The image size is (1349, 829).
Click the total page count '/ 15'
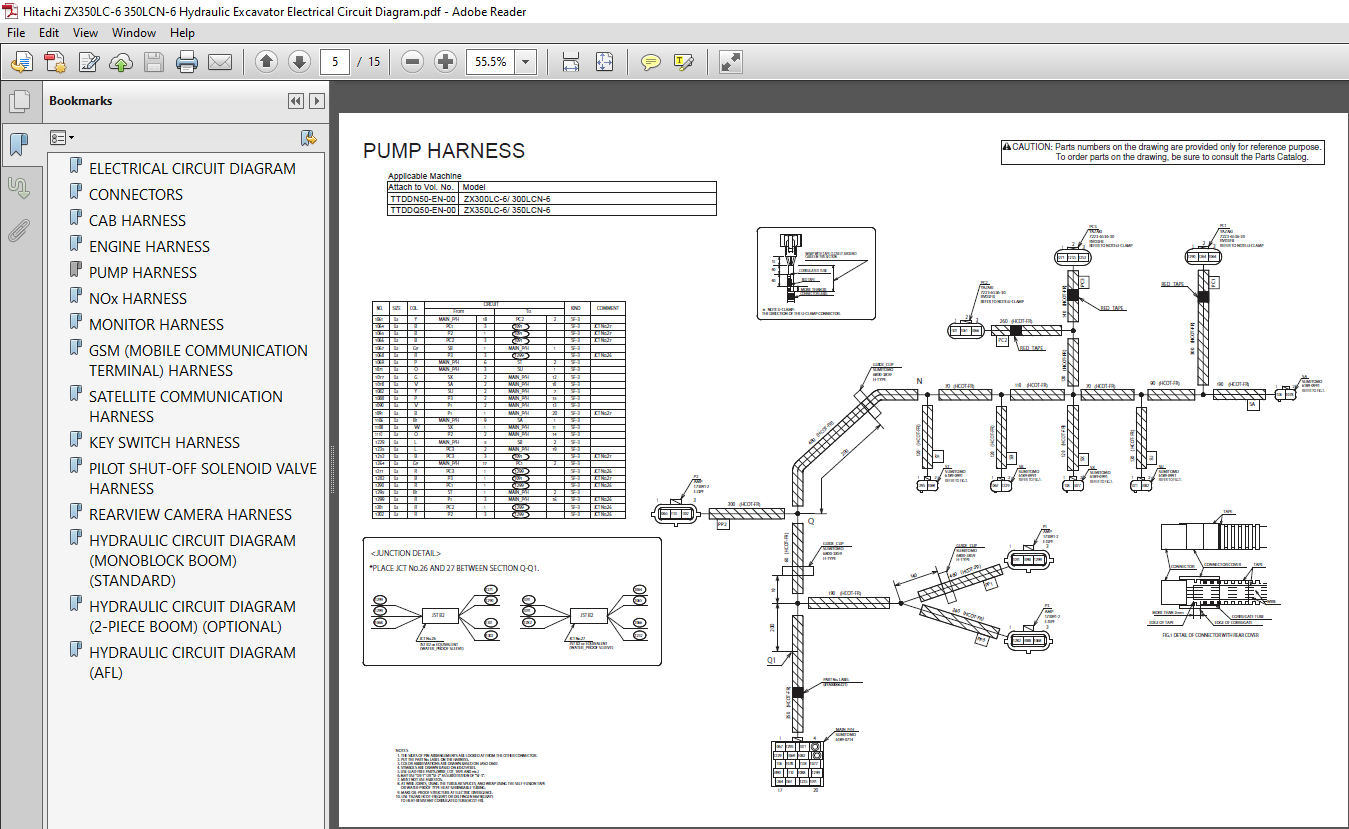(368, 62)
